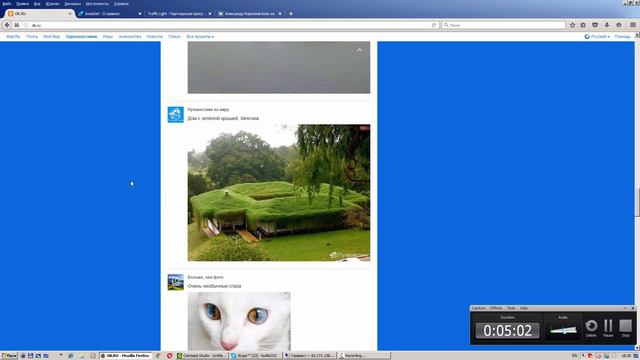Image resolution: width=640 pixels, height=360 pixels.
Task: Open the Инструменты menu
Action: point(97,4)
